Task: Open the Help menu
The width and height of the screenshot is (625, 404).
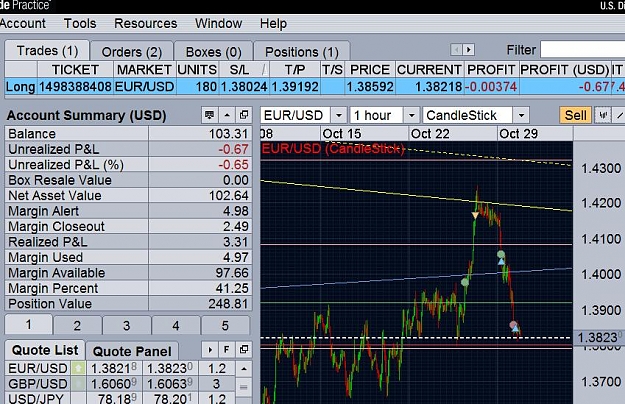Action: tap(273, 24)
